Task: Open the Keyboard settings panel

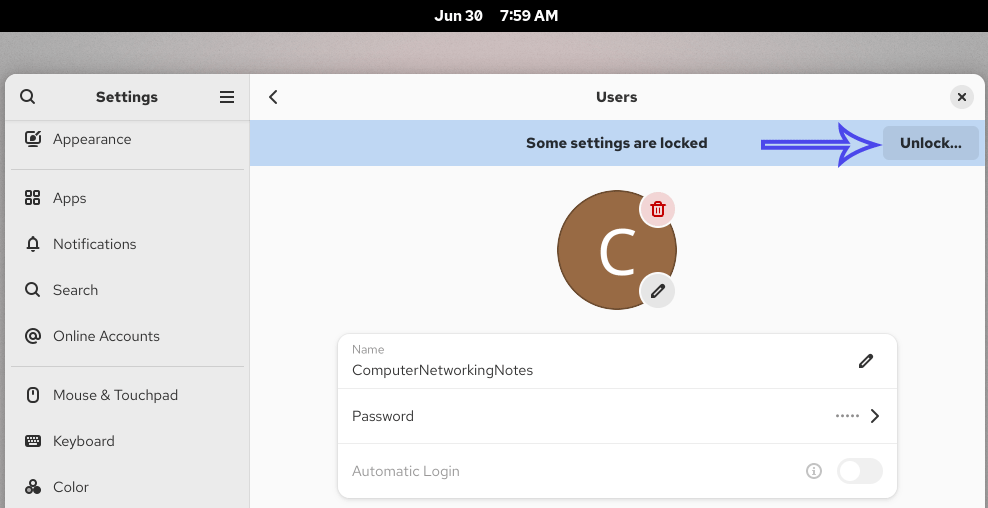Action: (127, 441)
